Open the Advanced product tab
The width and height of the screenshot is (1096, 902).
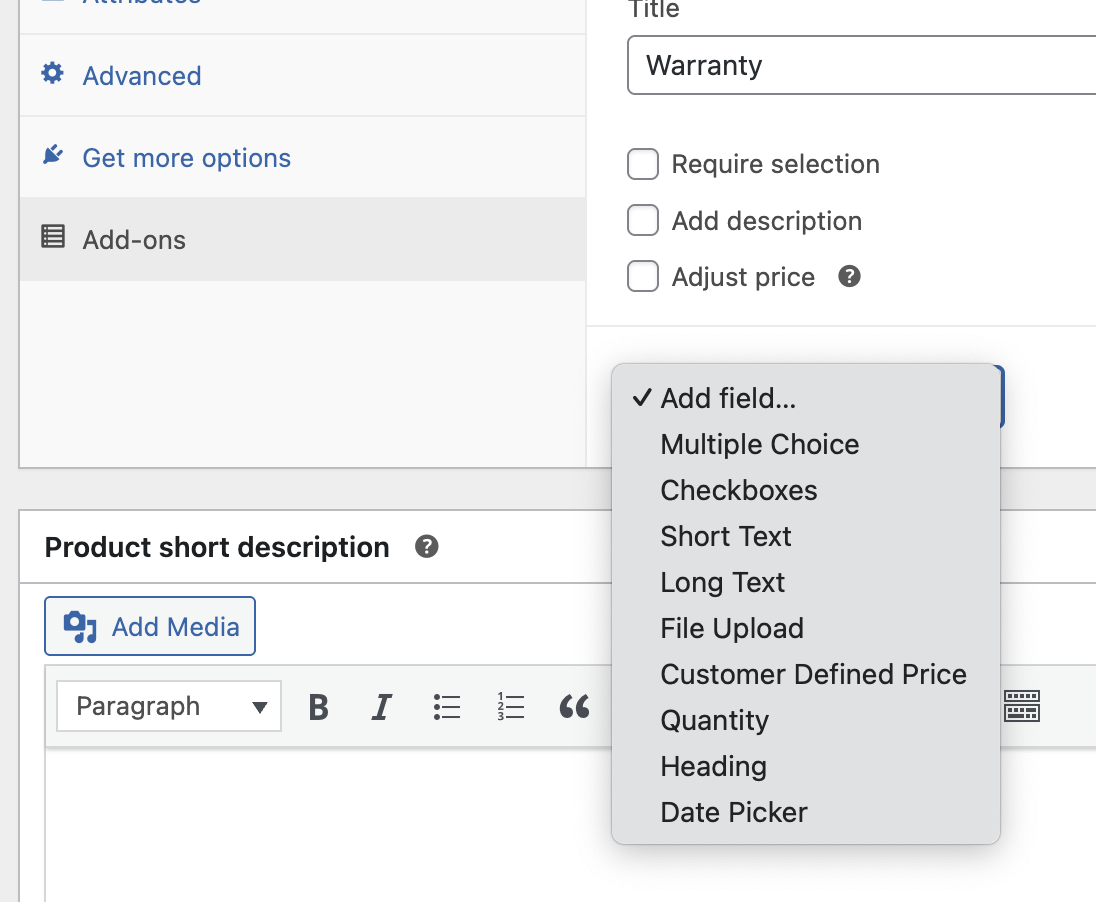(141, 76)
